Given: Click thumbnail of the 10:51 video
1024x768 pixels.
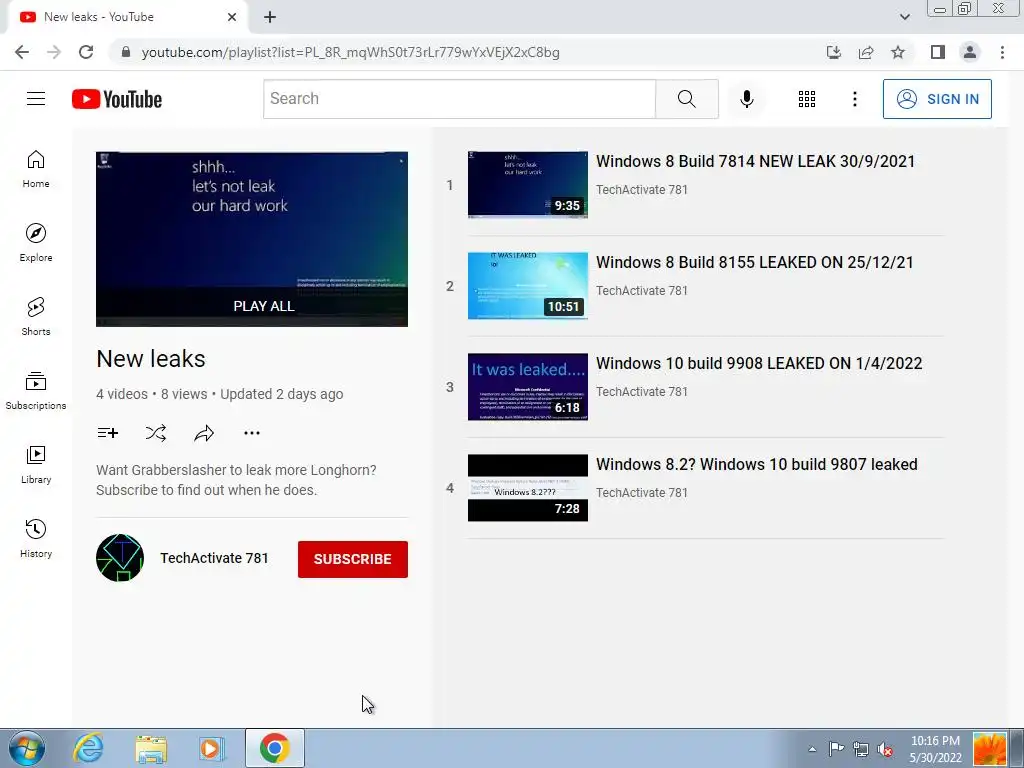Looking at the screenshot, I should click(528, 286).
